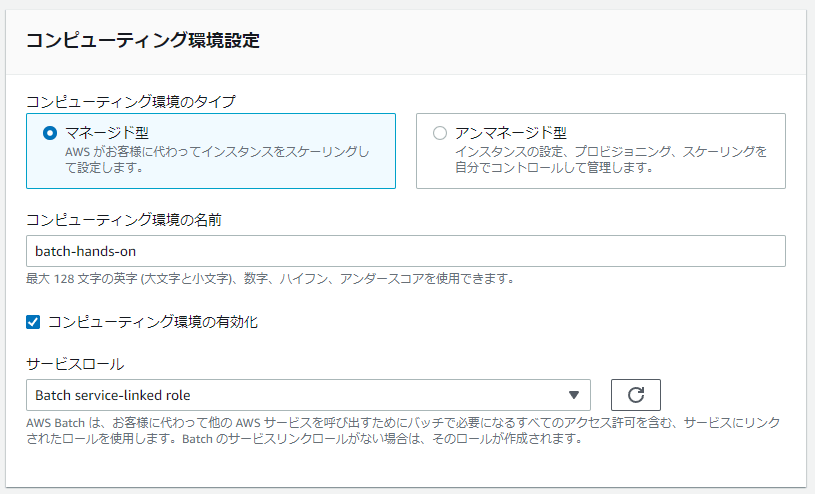This screenshot has width=815, height=494.
Task: Click the unmanaged type description text
Action: [611, 160]
